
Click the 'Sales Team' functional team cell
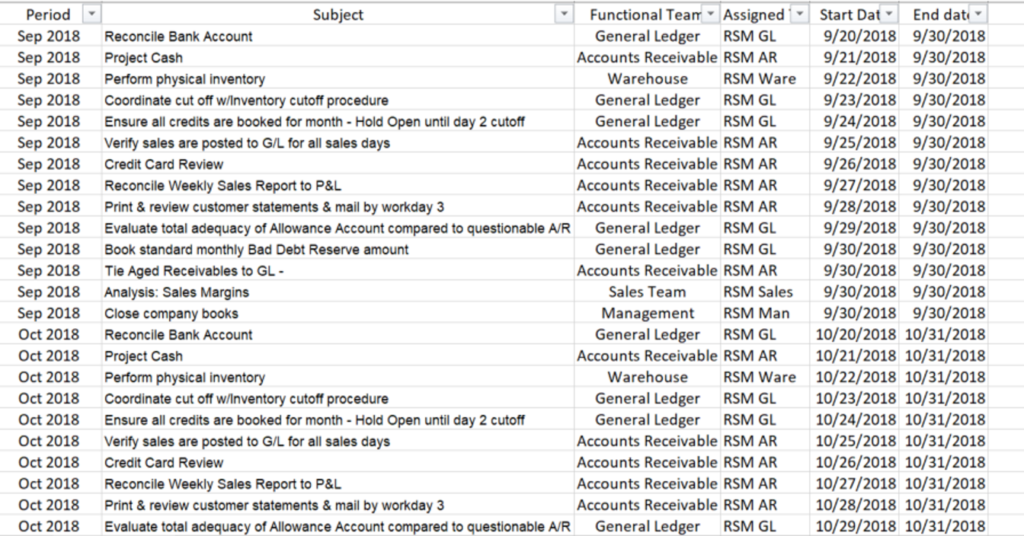(x=647, y=292)
